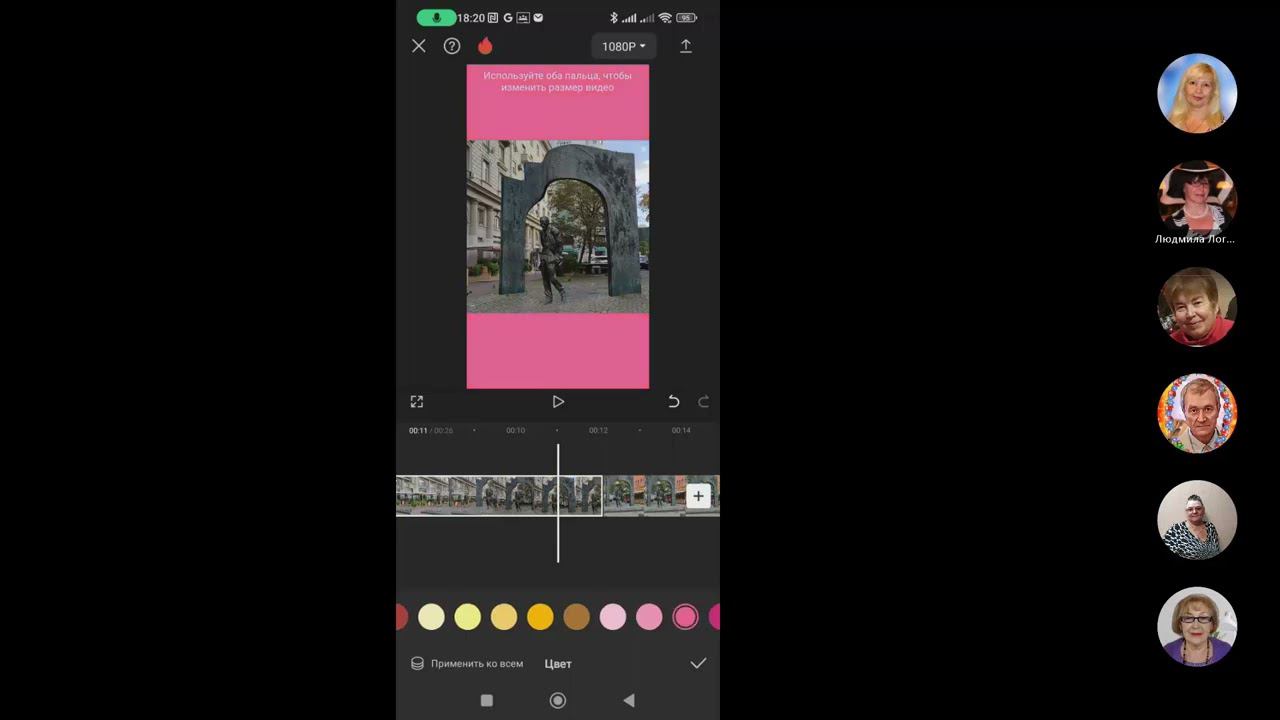
Task: Confirm color with the checkmark icon
Action: coord(698,663)
